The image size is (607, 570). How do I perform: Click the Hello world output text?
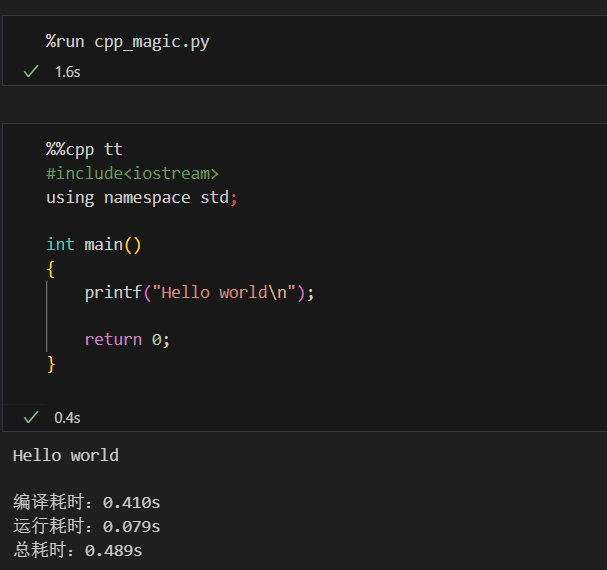pyautogui.click(x=66, y=456)
